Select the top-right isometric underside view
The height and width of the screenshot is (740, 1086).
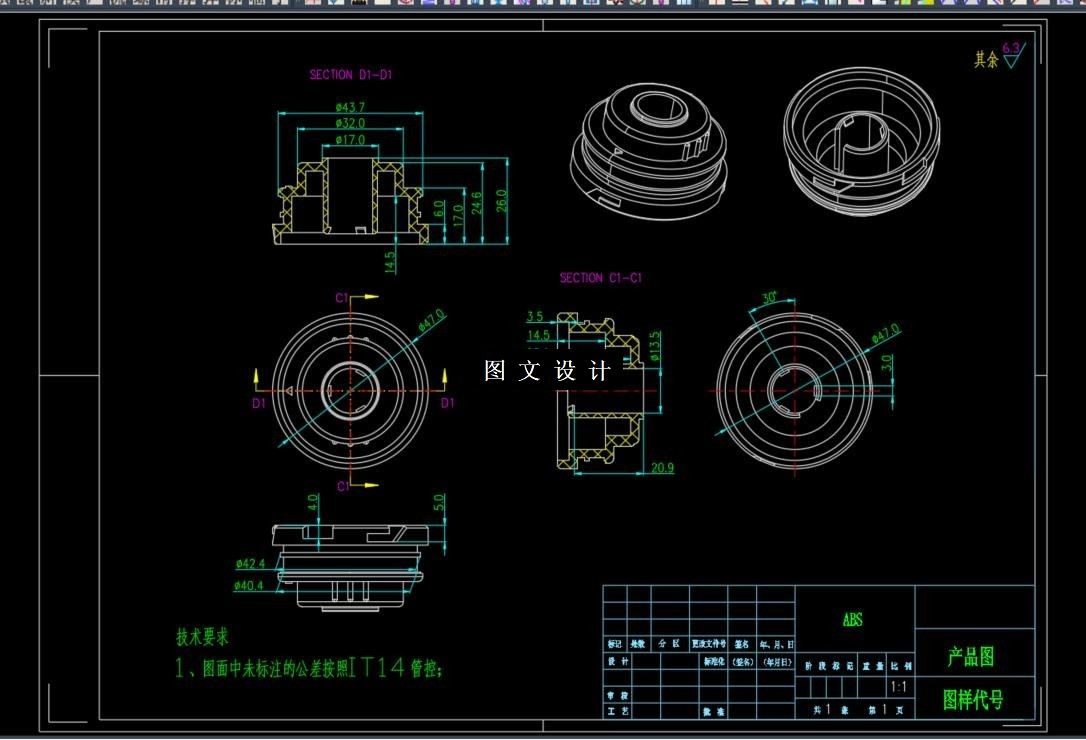tap(862, 141)
